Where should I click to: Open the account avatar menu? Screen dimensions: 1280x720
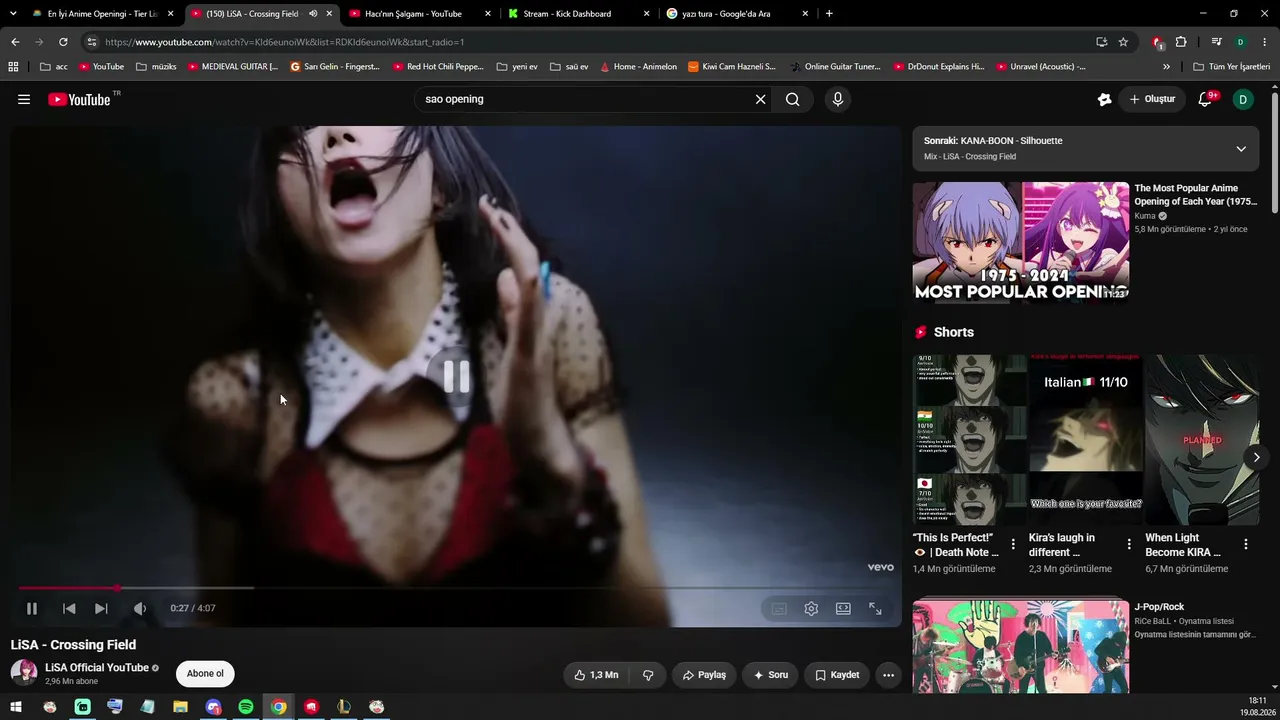[1243, 99]
